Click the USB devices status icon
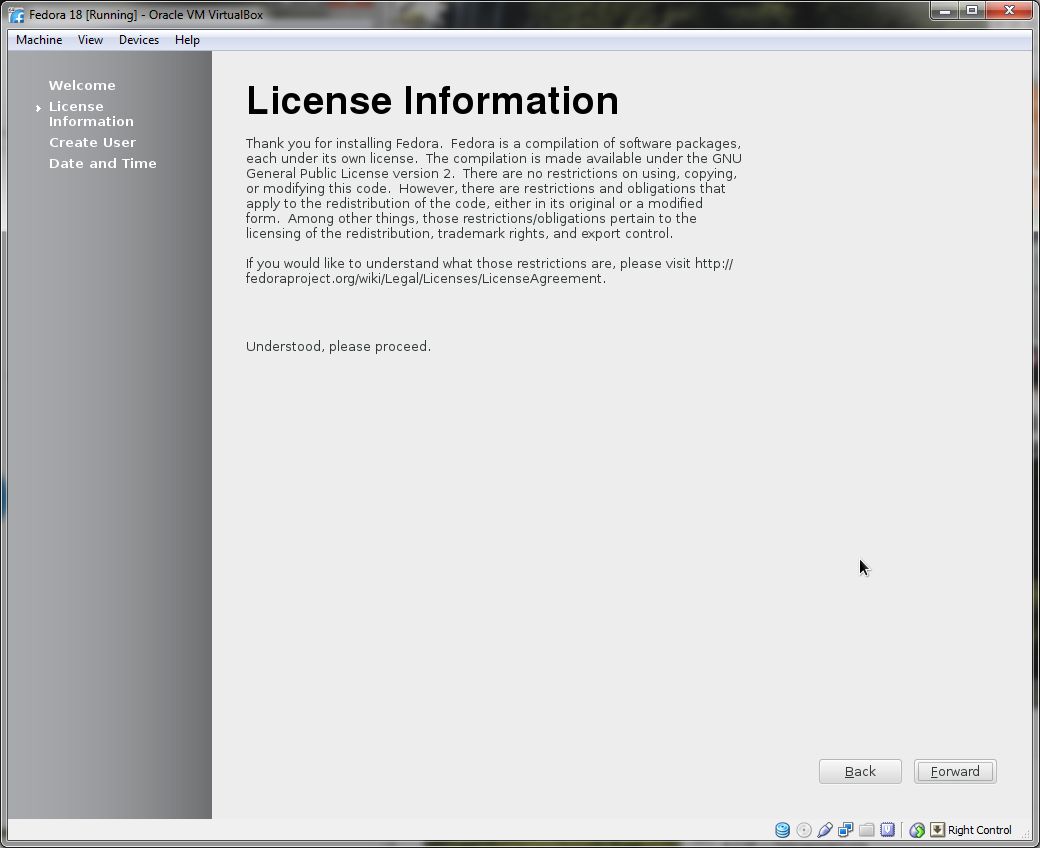The height and width of the screenshot is (848, 1040). click(825, 830)
